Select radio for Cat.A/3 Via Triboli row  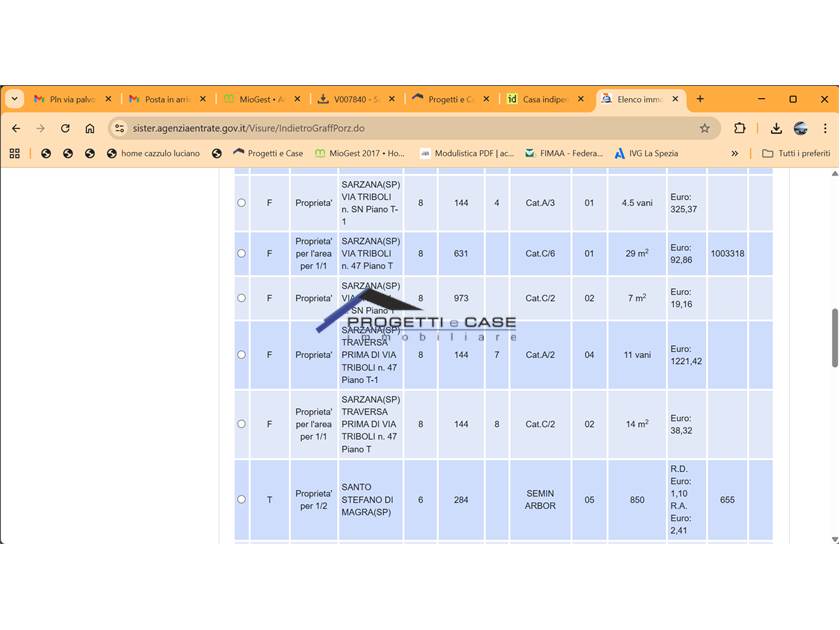pyautogui.click(x=241, y=203)
